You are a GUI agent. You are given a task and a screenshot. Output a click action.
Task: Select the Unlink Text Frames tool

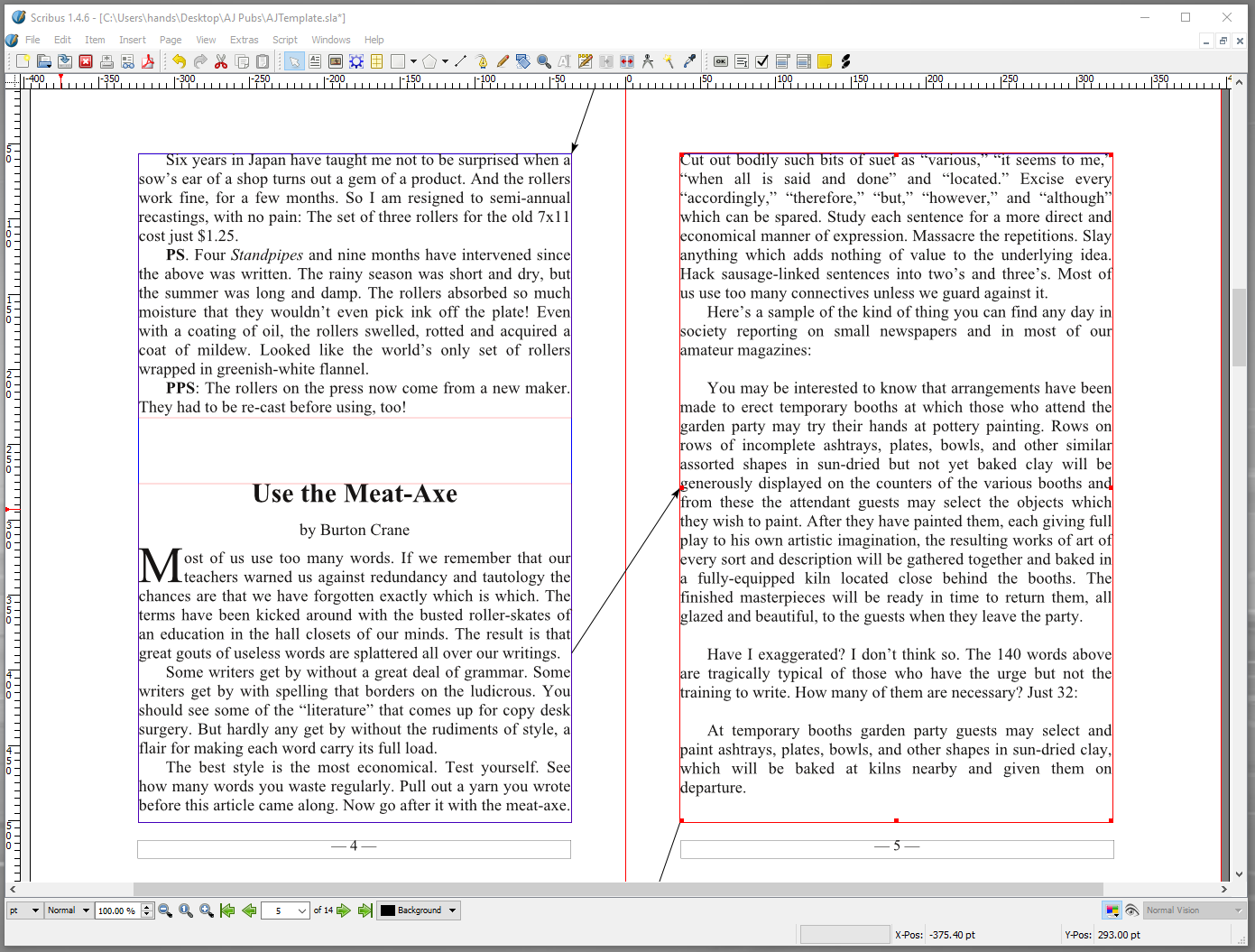click(x=627, y=61)
